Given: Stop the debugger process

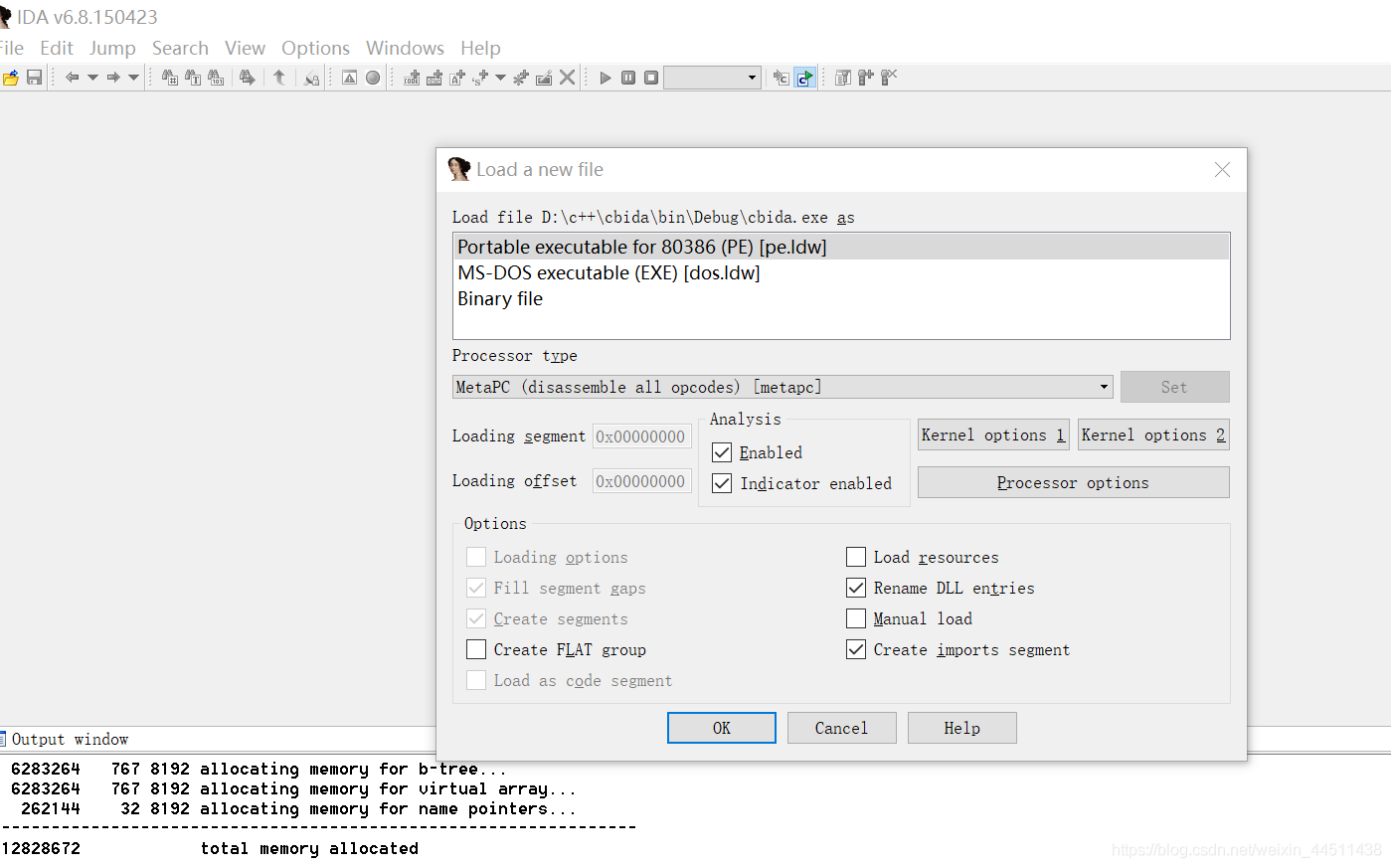Looking at the screenshot, I should (x=651, y=78).
